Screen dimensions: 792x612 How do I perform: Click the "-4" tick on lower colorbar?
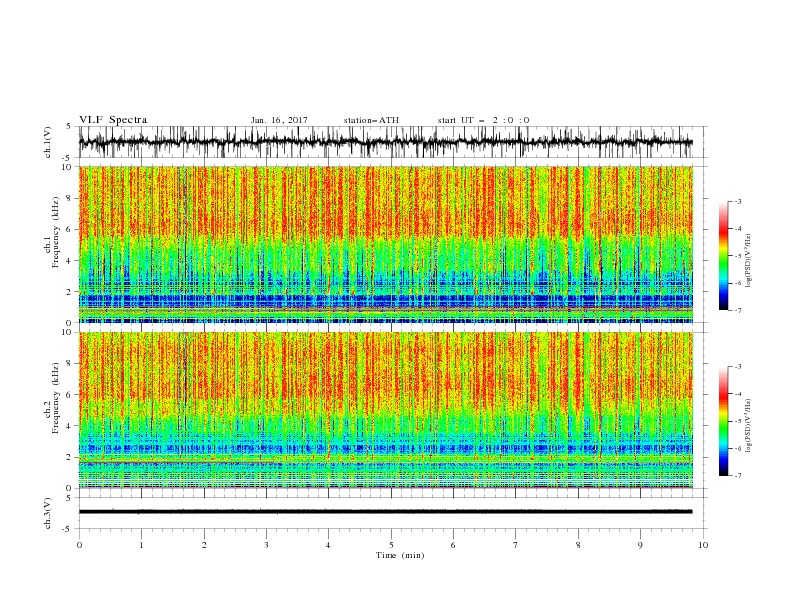[738, 394]
